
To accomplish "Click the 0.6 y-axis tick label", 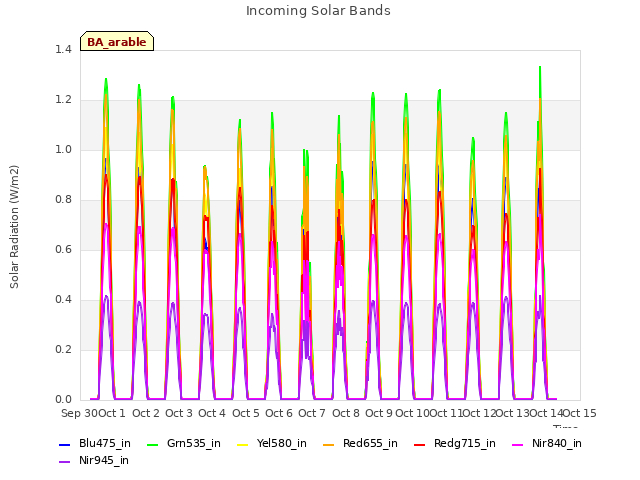I will (x=63, y=249).
